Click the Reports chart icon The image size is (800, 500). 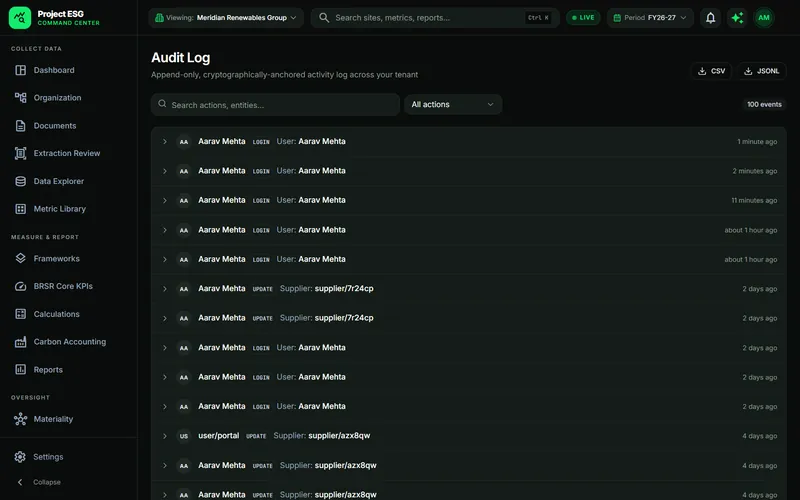[x=20, y=369]
